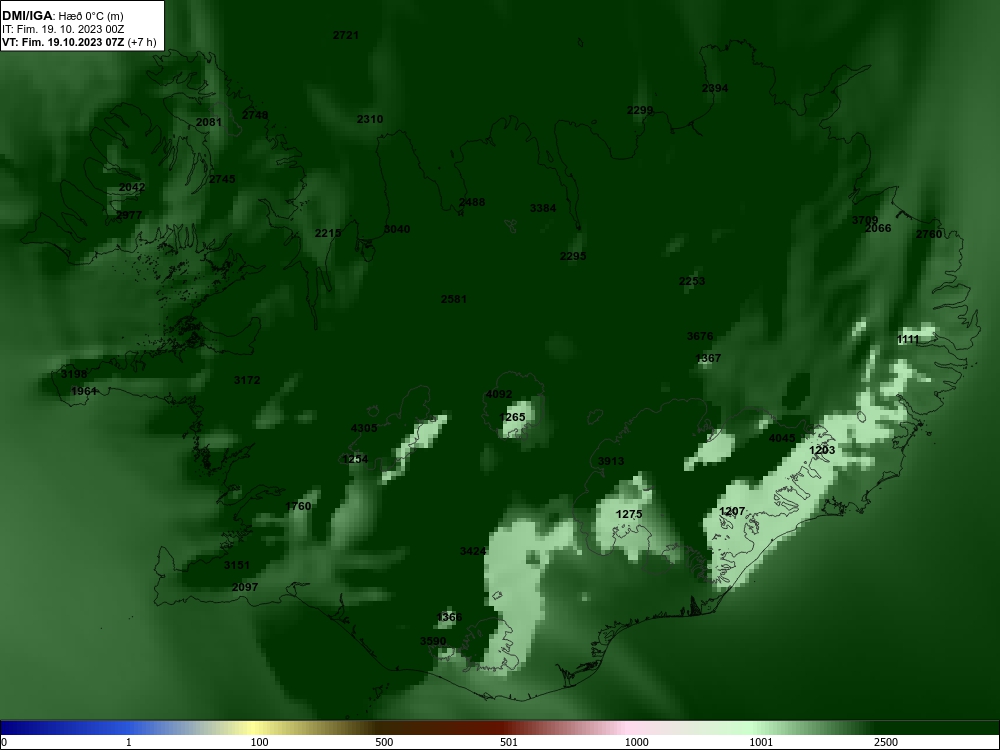Click the map value 1203
The height and width of the screenshot is (750, 1000).
tap(822, 451)
